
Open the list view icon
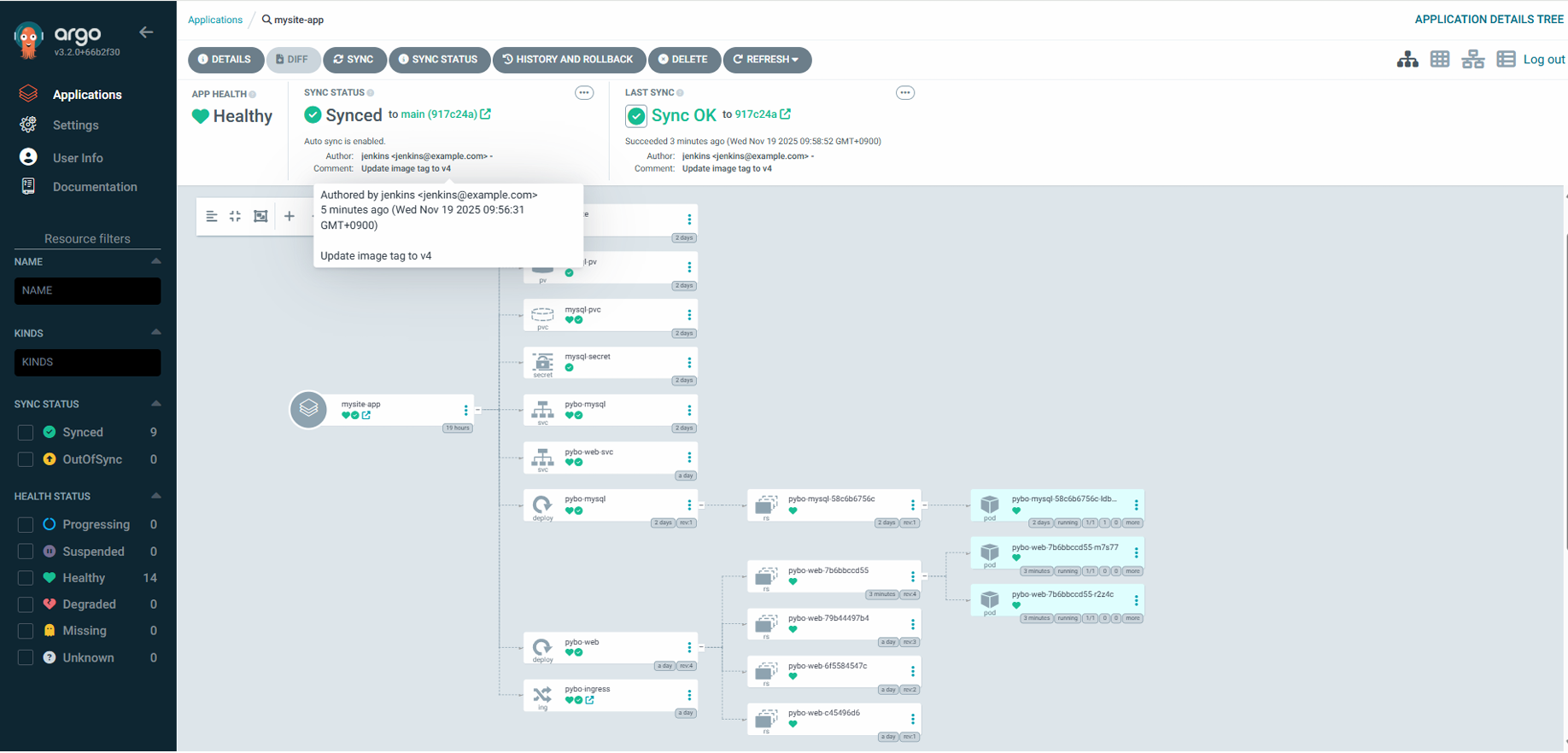pyautogui.click(x=1506, y=59)
